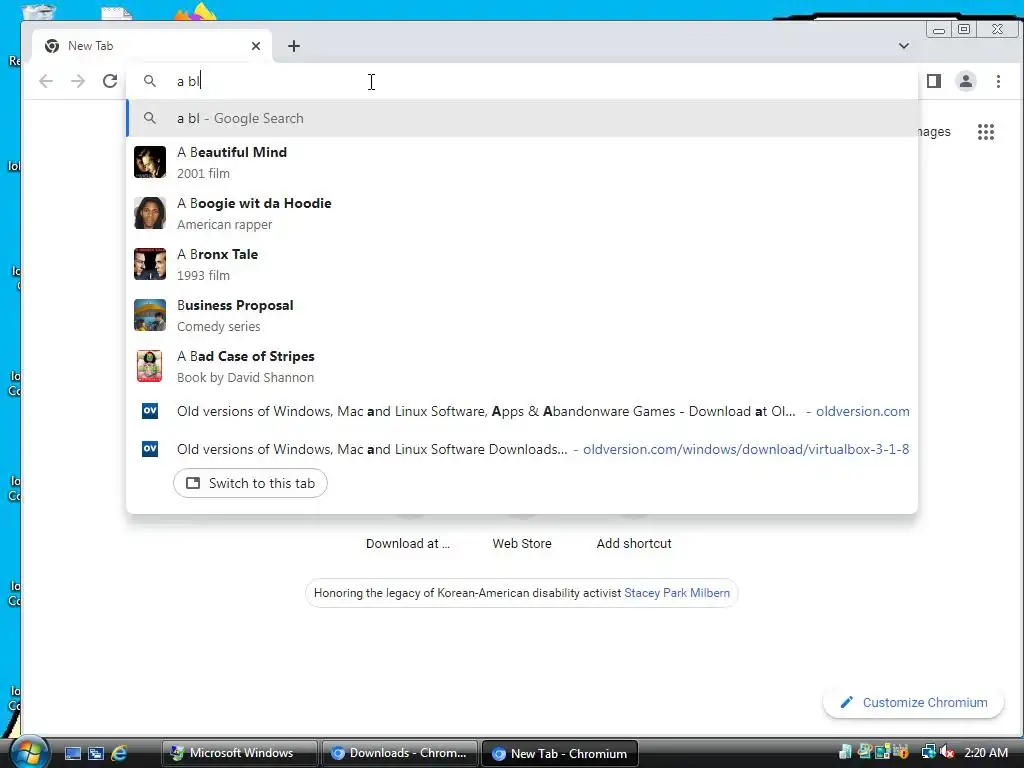The height and width of the screenshot is (768, 1024).
Task: Click A Bronx Tale poster thumbnail
Action: coord(150,264)
